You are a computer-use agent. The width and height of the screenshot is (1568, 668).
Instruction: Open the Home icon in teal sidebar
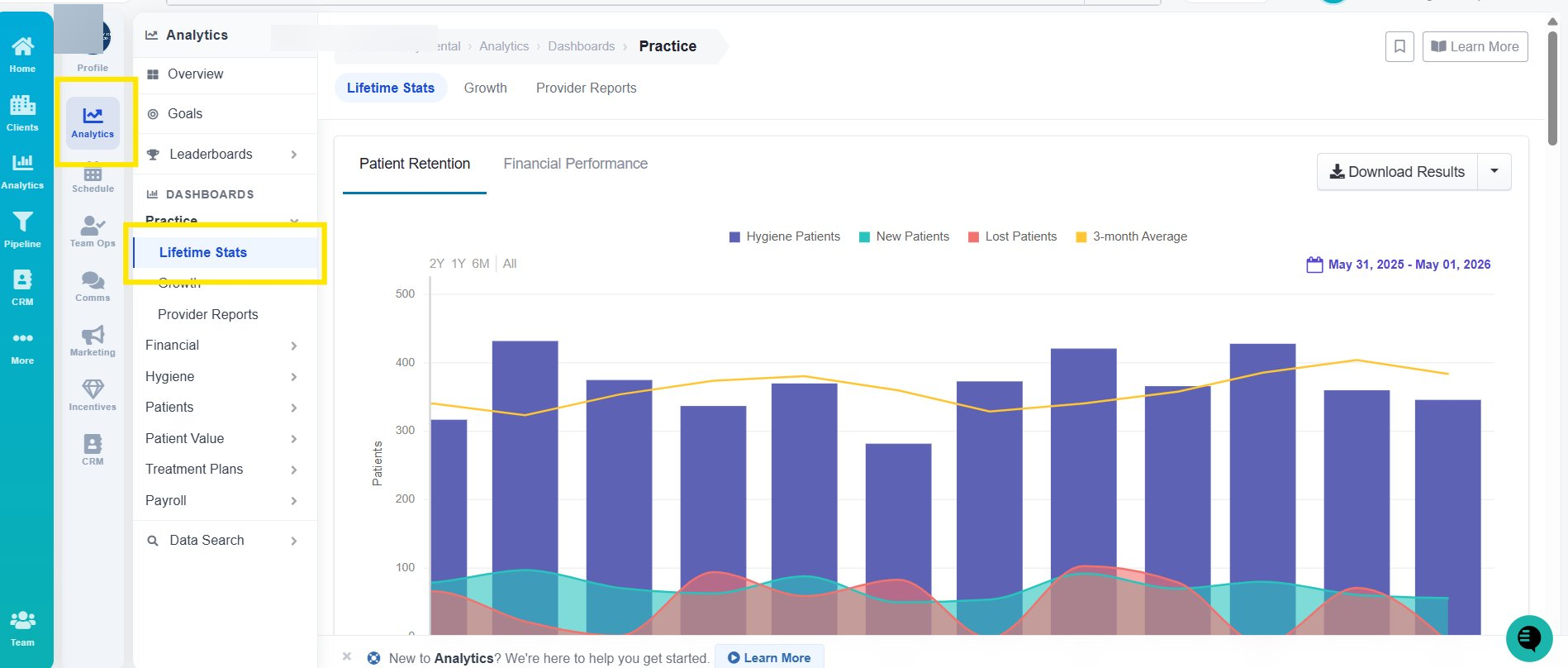(x=22, y=46)
